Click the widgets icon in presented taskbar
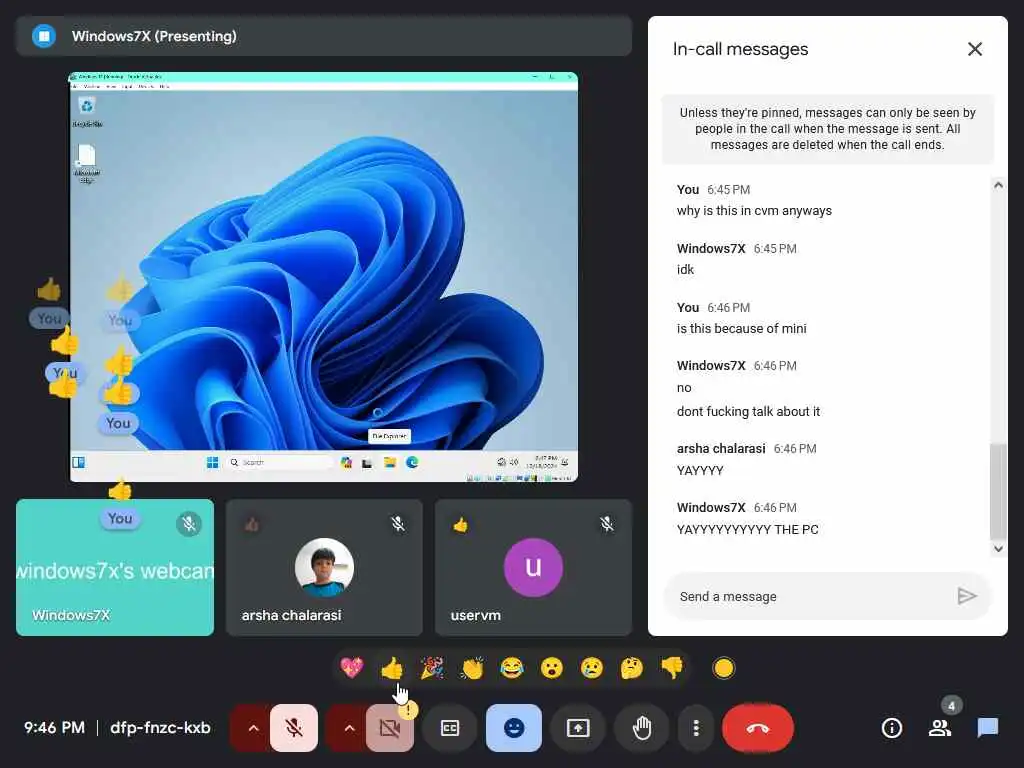The width and height of the screenshot is (1024, 768). 78,462
